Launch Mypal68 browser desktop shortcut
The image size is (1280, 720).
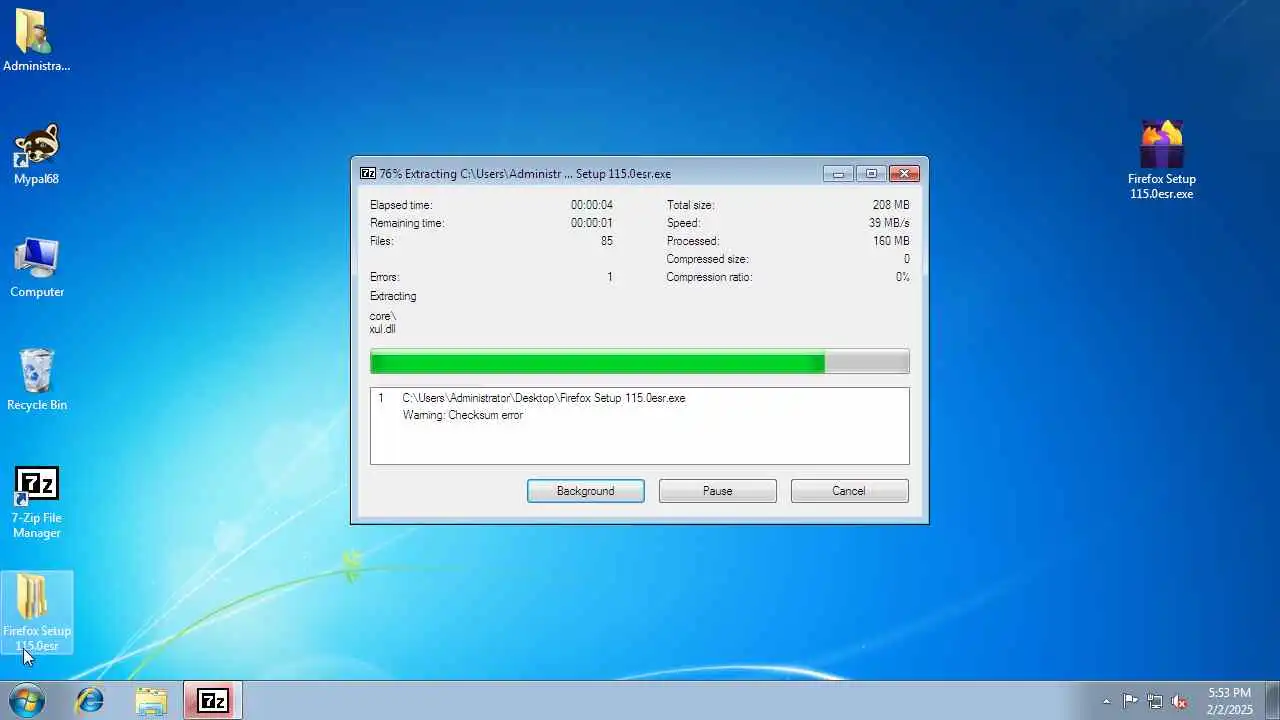(36, 154)
